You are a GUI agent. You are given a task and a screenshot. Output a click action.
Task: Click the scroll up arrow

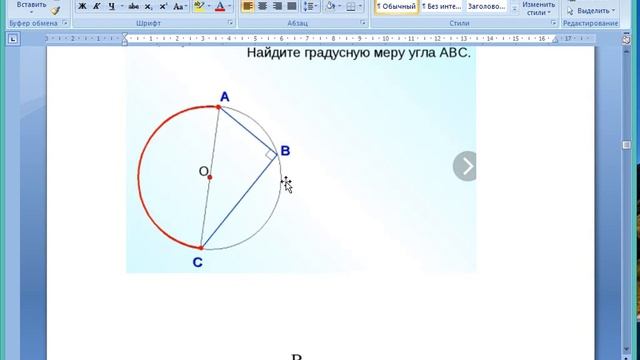coord(627,52)
